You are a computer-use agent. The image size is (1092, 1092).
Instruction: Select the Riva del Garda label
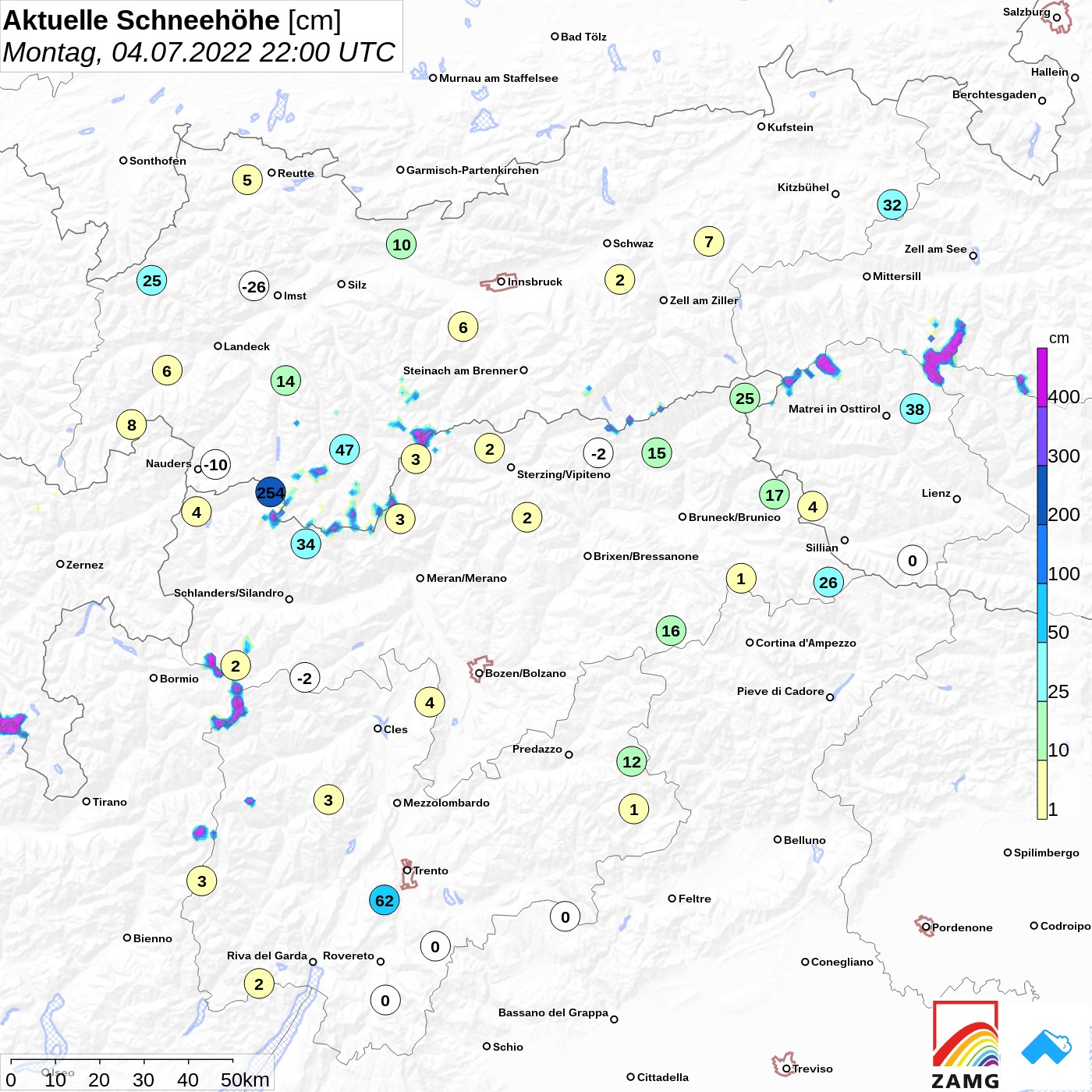[267, 955]
